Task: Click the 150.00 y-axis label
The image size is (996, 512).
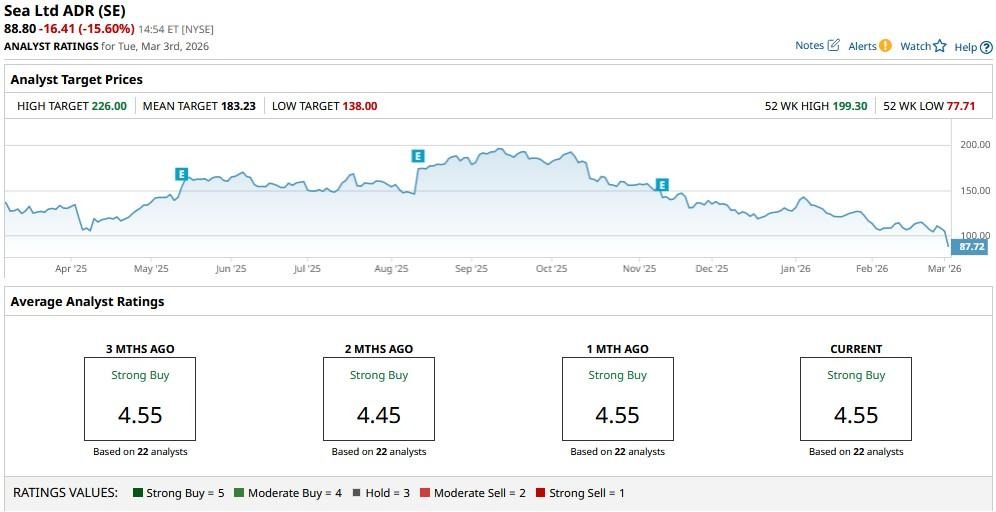Action: click(975, 191)
